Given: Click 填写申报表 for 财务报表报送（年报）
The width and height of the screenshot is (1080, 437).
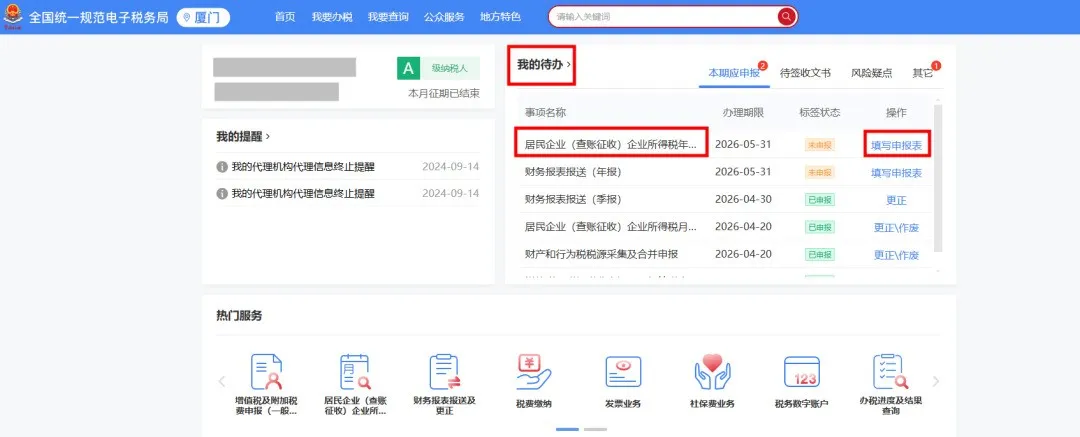Looking at the screenshot, I should (x=896, y=173).
